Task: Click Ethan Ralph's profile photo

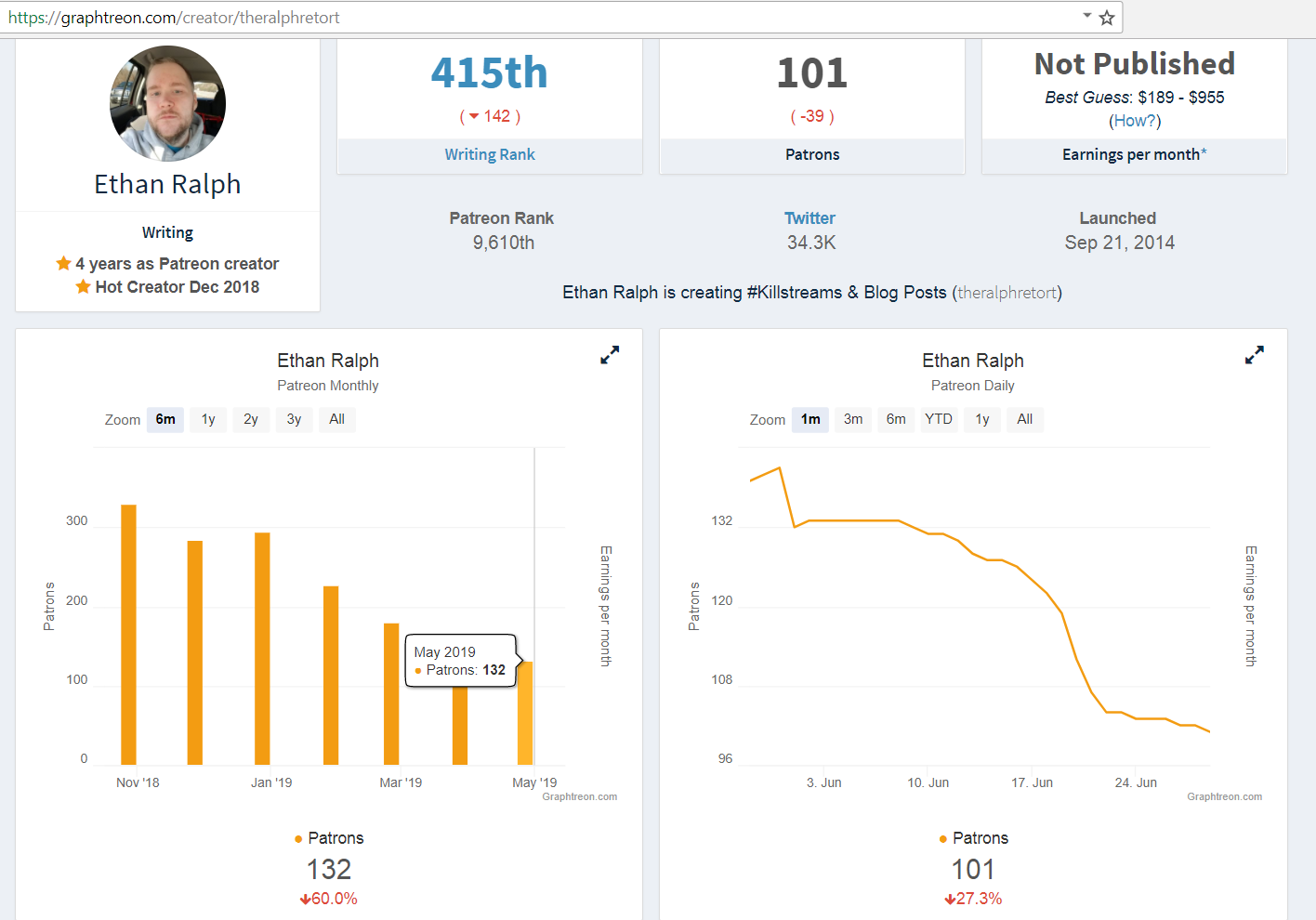Action: point(167,103)
